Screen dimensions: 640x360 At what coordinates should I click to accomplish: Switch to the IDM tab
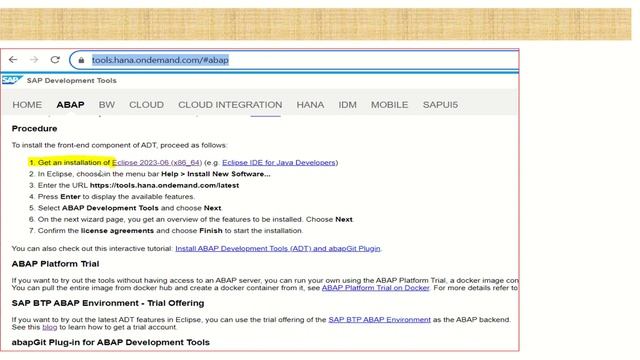[x=347, y=105]
